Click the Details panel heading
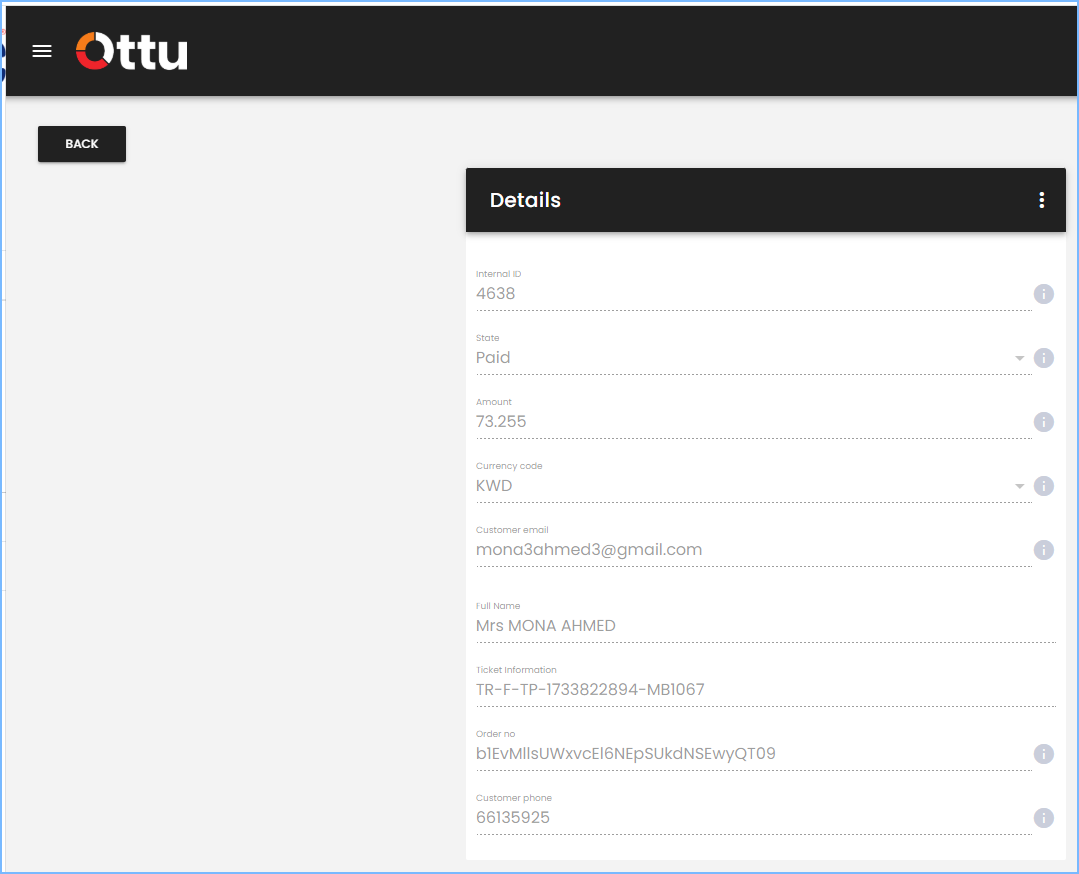 coord(525,200)
